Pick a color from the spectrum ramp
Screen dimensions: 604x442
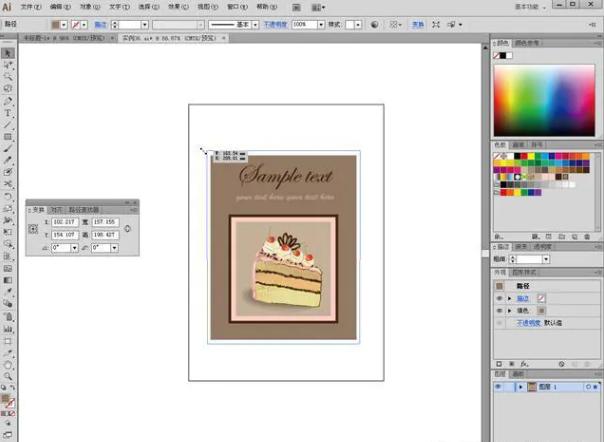[545, 97]
